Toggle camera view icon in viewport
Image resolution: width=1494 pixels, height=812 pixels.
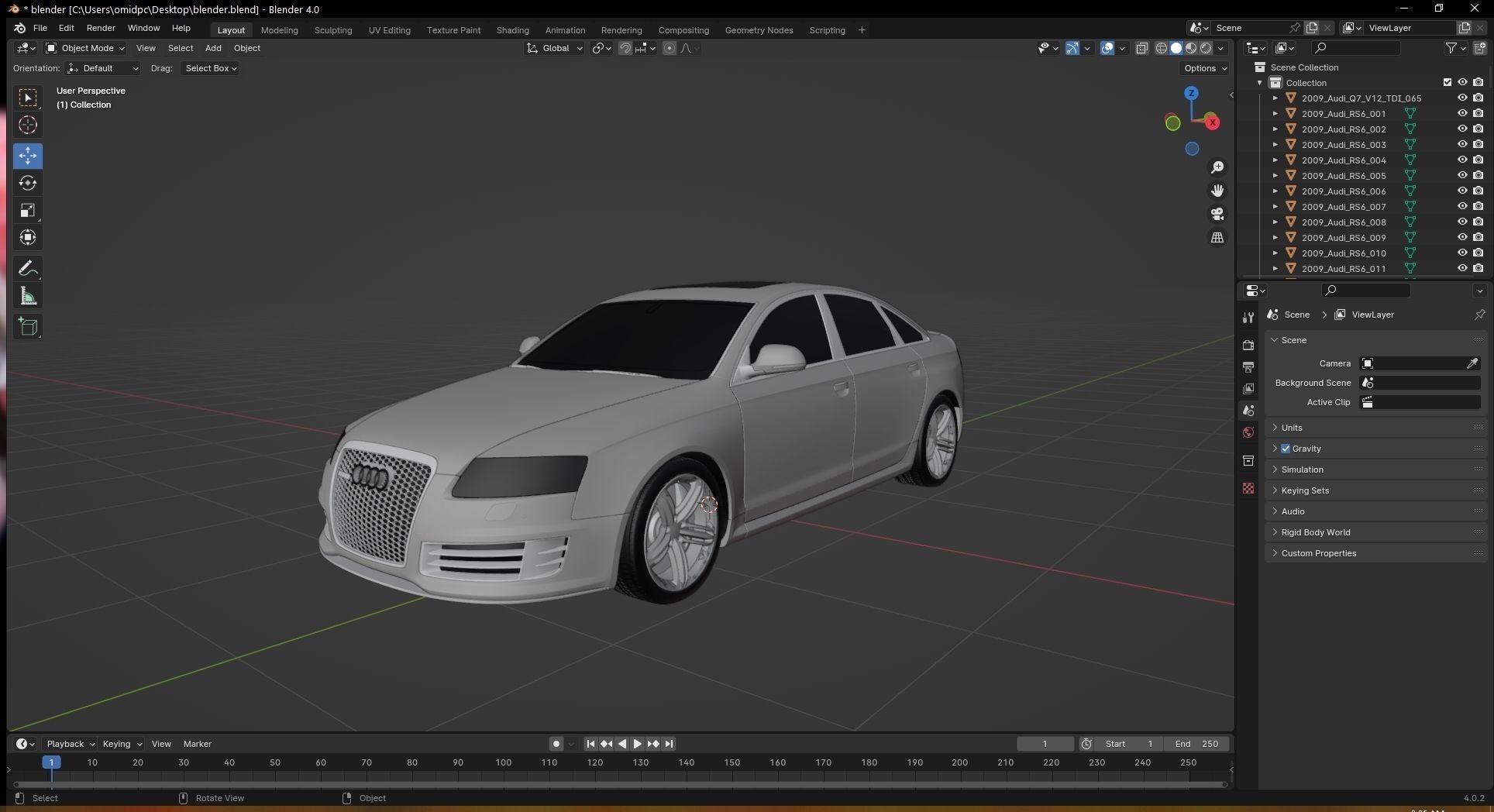click(x=1217, y=214)
